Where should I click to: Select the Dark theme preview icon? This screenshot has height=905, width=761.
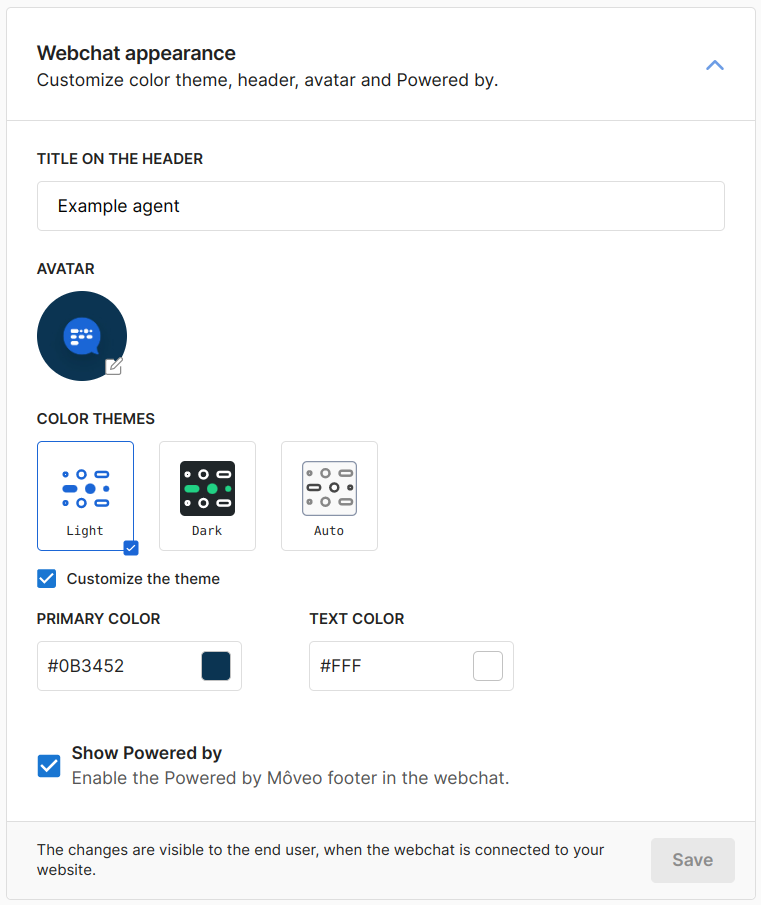click(207, 488)
